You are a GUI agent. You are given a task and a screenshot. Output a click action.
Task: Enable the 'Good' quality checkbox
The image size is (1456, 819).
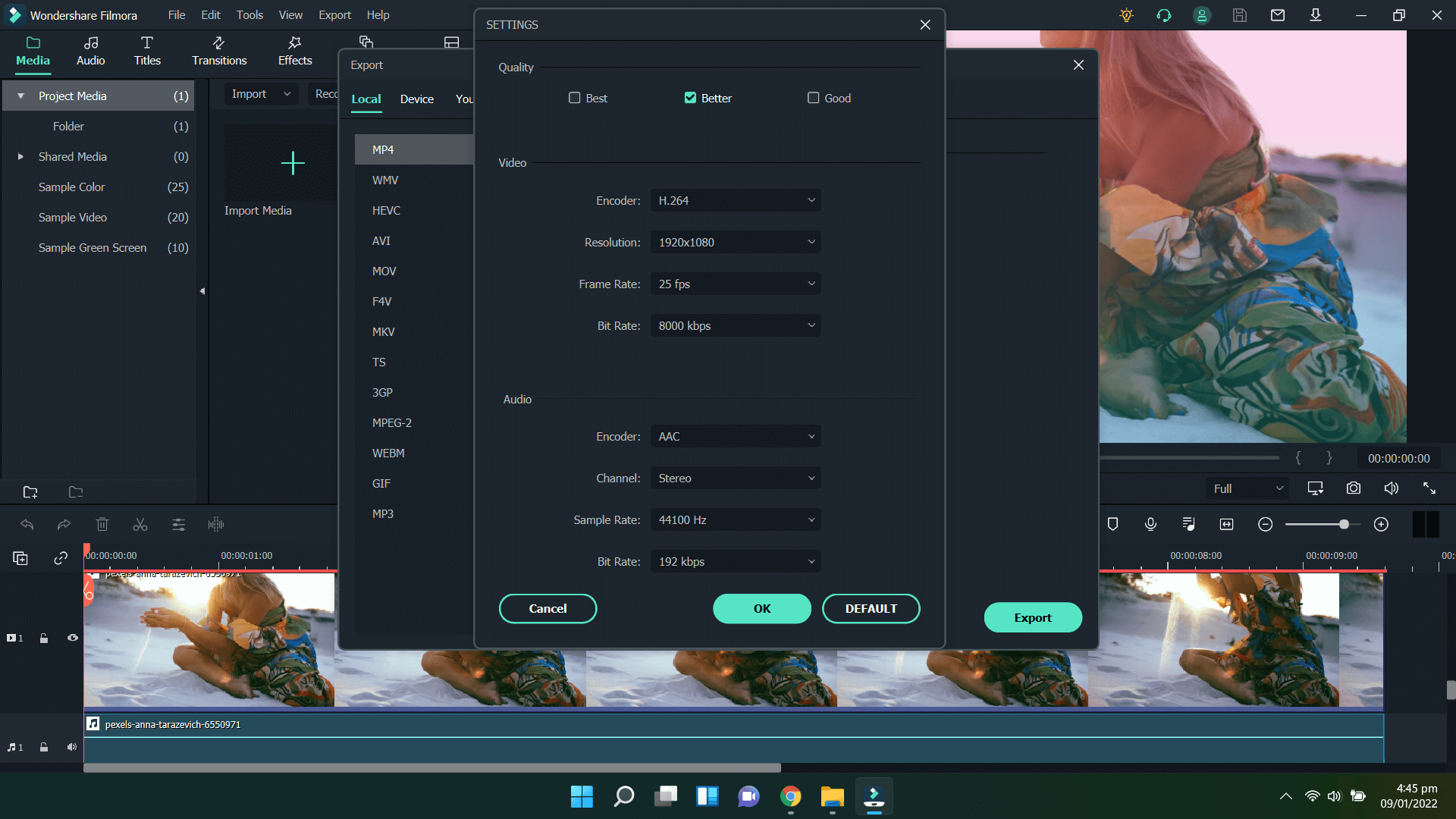[x=813, y=97]
